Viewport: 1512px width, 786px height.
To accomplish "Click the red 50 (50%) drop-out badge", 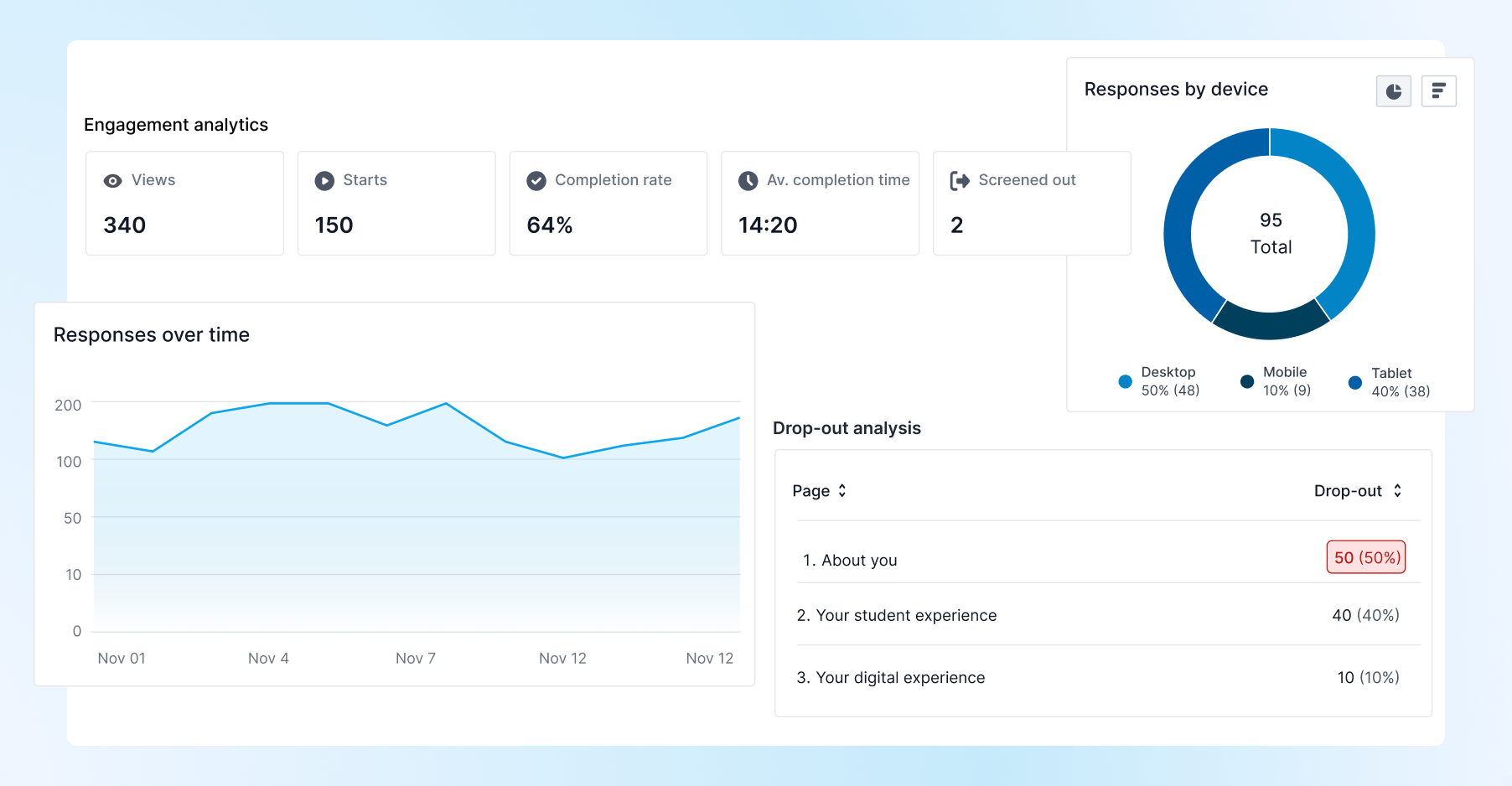I will point(1366,558).
